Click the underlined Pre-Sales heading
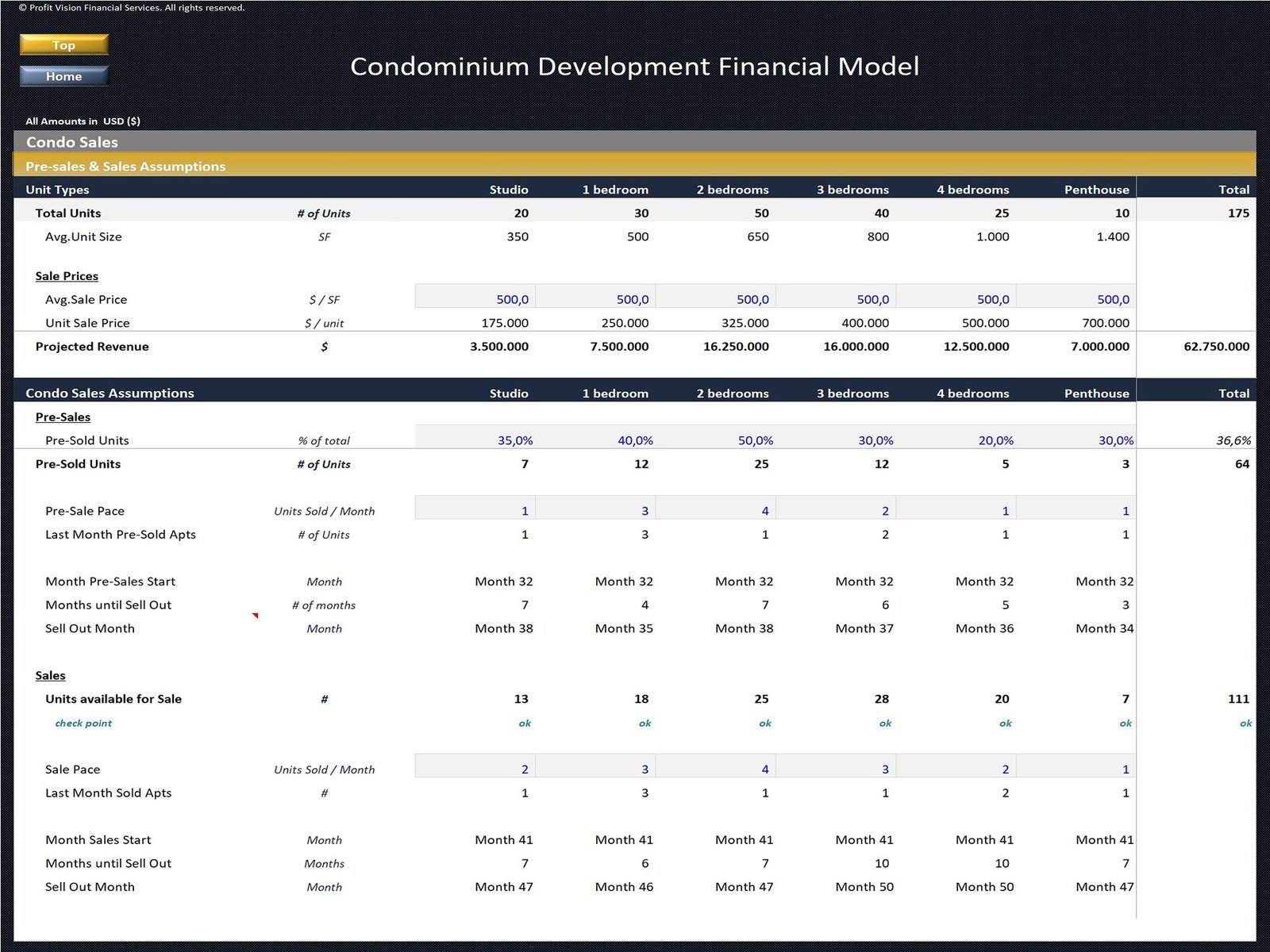Image resolution: width=1270 pixels, height=952 pixels. tap(63, 417)
